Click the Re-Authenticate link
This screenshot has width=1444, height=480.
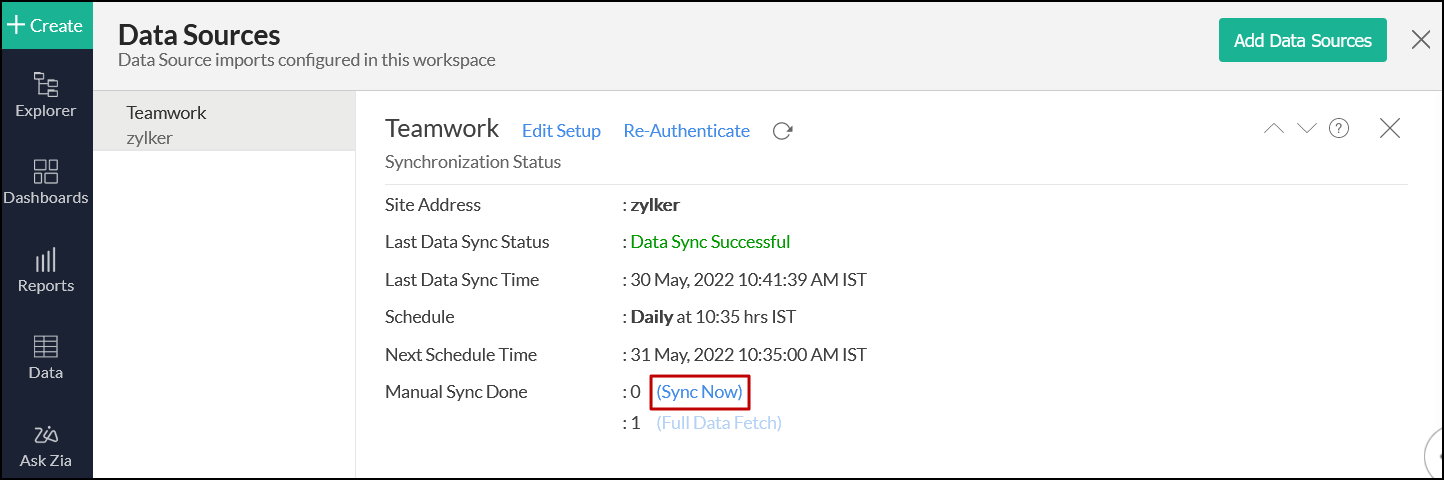[686, 131]
